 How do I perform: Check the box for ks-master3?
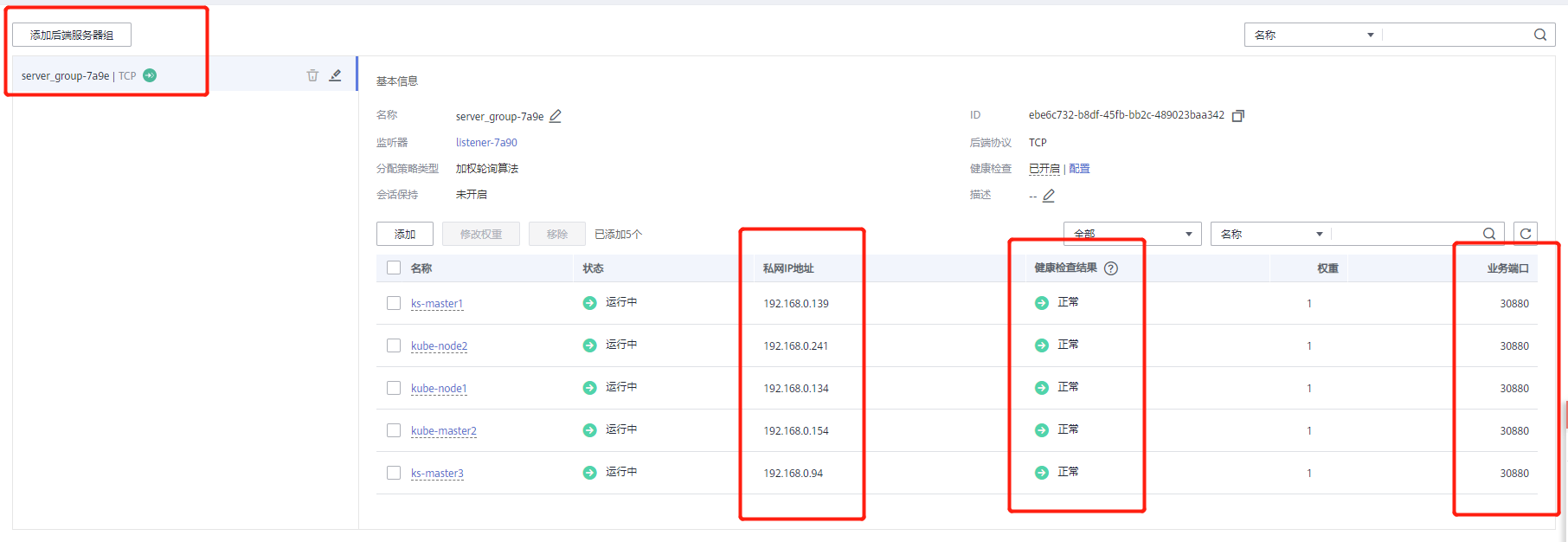pyautogui.click(x=394, y=473)
